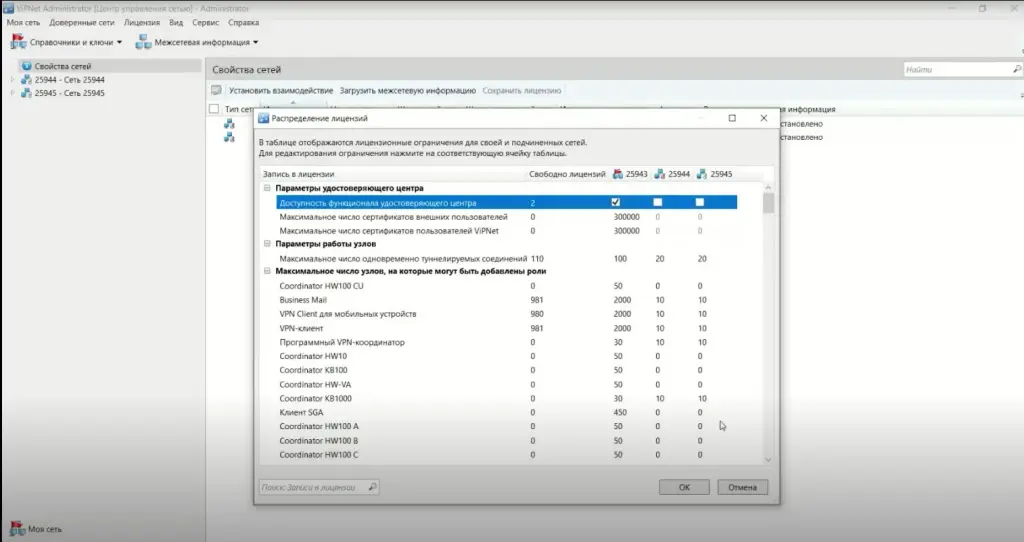1024x542 pixels.
Task: Close the Распределение лицензий dialog
Action: pos(763,118)
